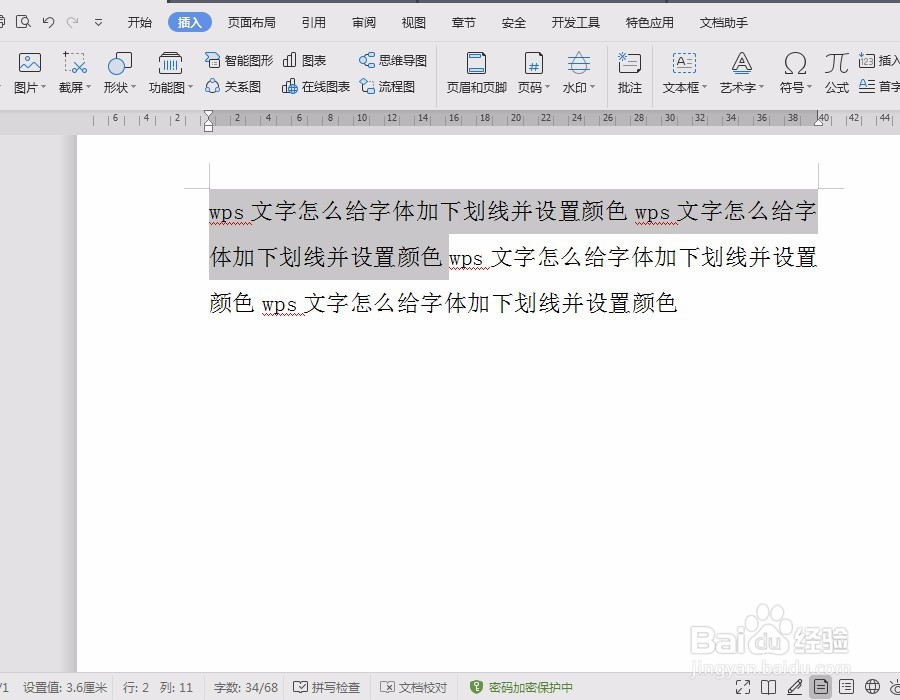The width and height of the screenshot is (900, 700).
Task: Expand the watermark (水印) dropdown arrow
Action: (x=592, y=87)
